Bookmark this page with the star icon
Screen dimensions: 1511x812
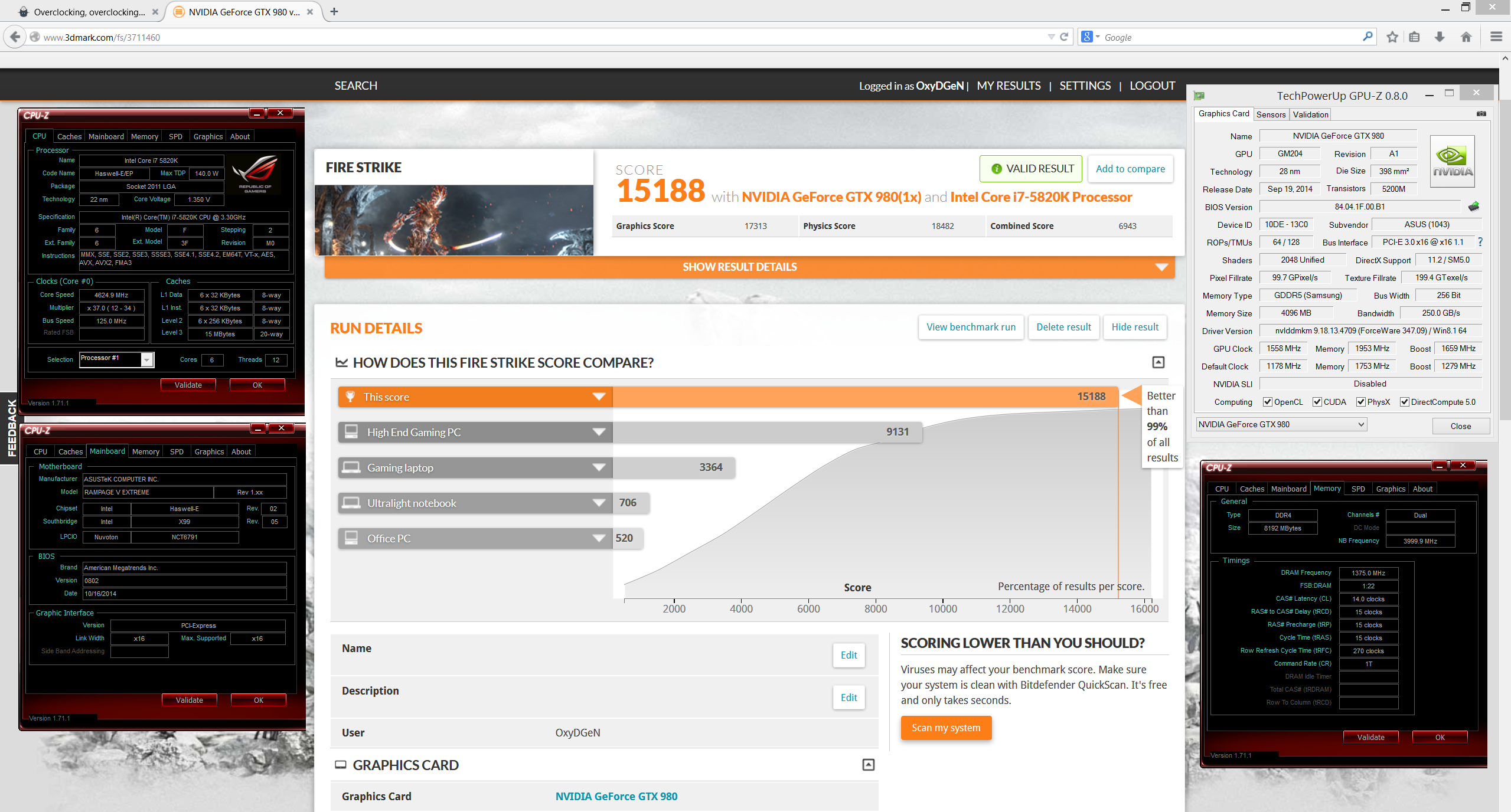click(1392, 37)
